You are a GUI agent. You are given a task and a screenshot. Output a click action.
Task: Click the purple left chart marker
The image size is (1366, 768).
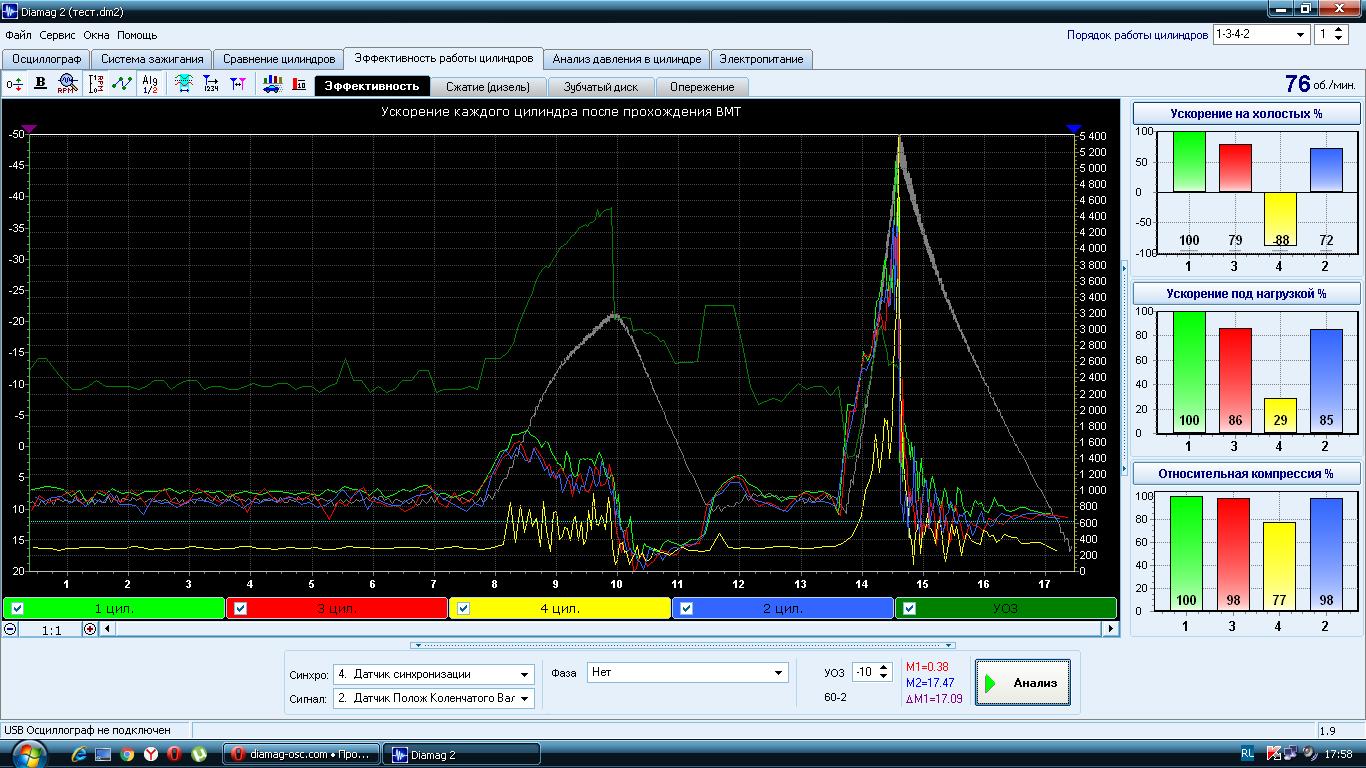point(29,129)
